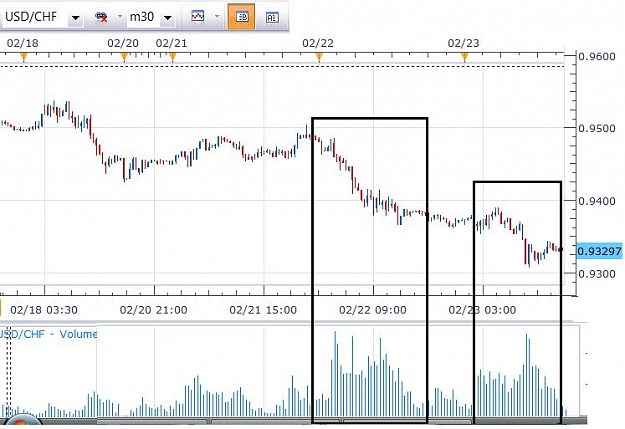Click the 02/18 03:30 time axis label
Viewport: 625px width, 429px height.
(44, 310)
